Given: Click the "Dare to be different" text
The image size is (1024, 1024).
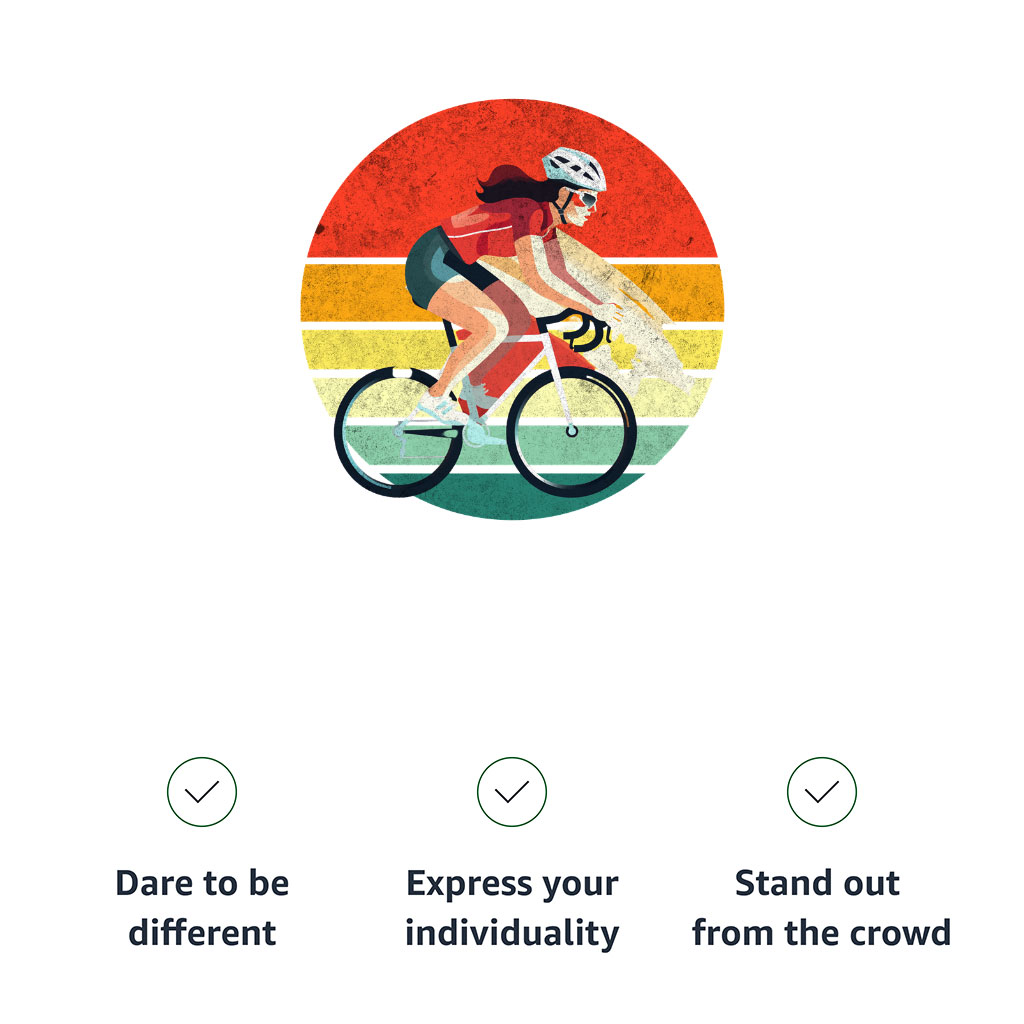Looking at the screenshot, I should 202,908.
